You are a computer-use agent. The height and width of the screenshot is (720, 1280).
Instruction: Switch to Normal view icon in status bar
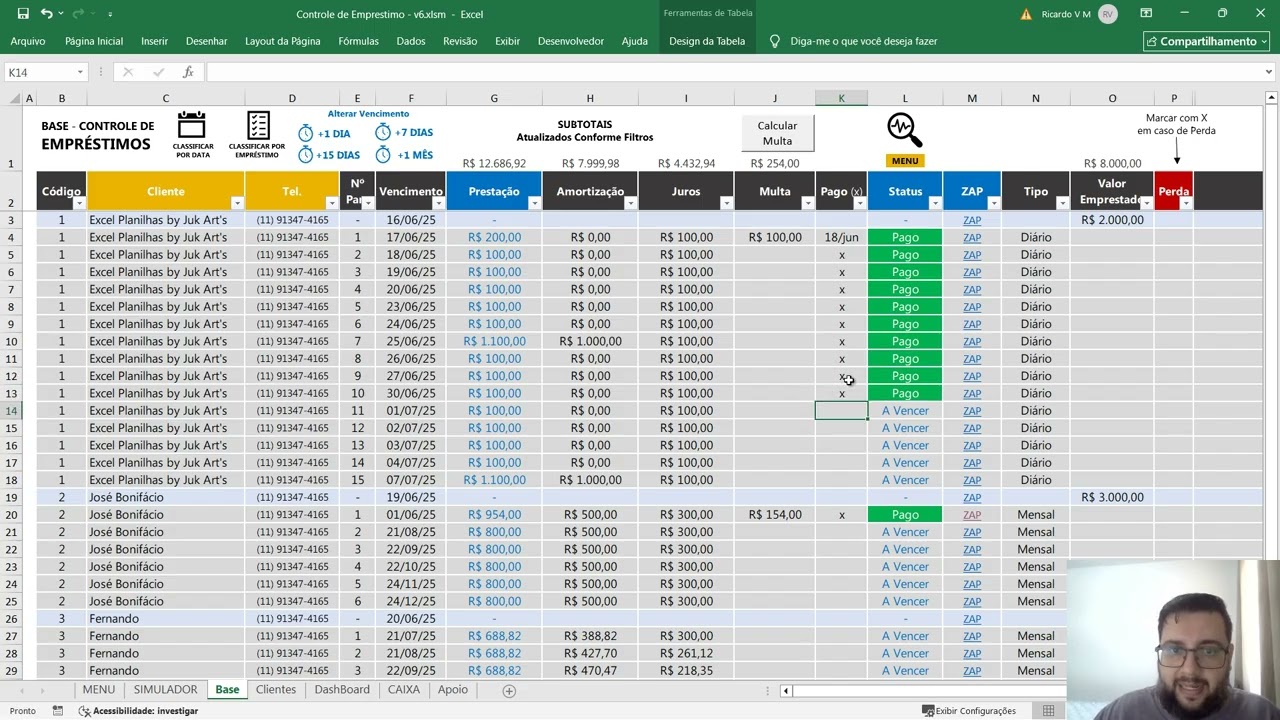coord(1048,711)
